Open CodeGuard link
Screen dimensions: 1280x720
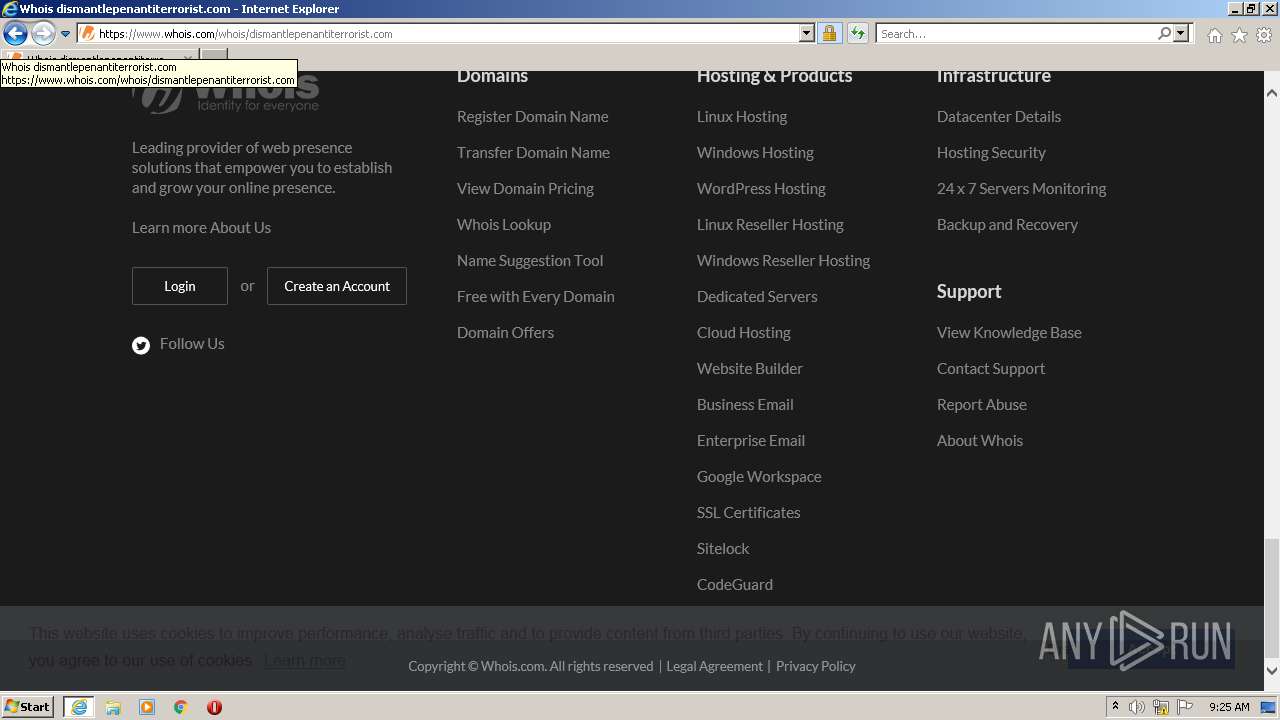735,585
